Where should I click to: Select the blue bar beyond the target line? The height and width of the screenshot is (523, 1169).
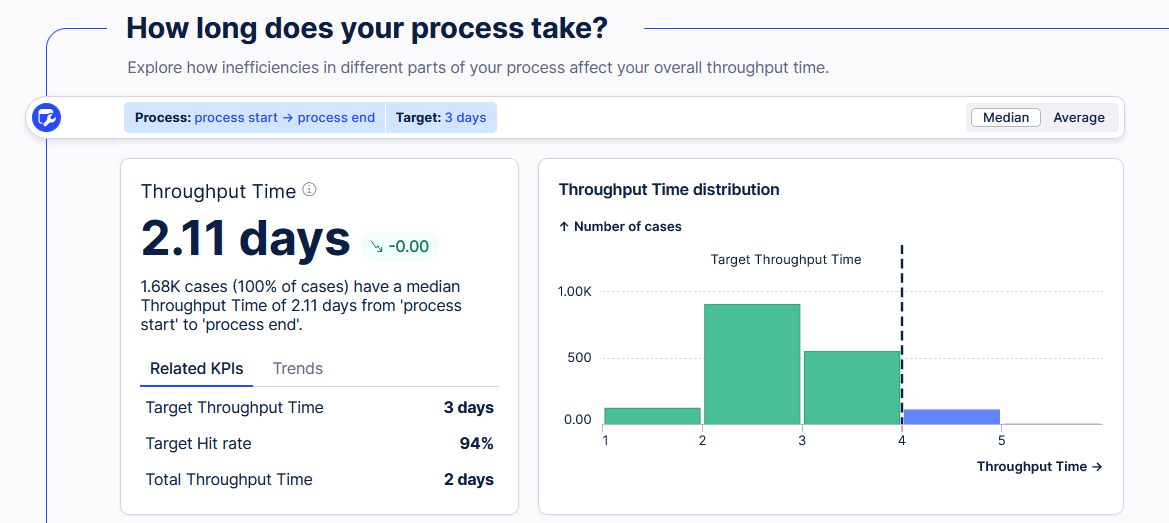click(951, 416)
